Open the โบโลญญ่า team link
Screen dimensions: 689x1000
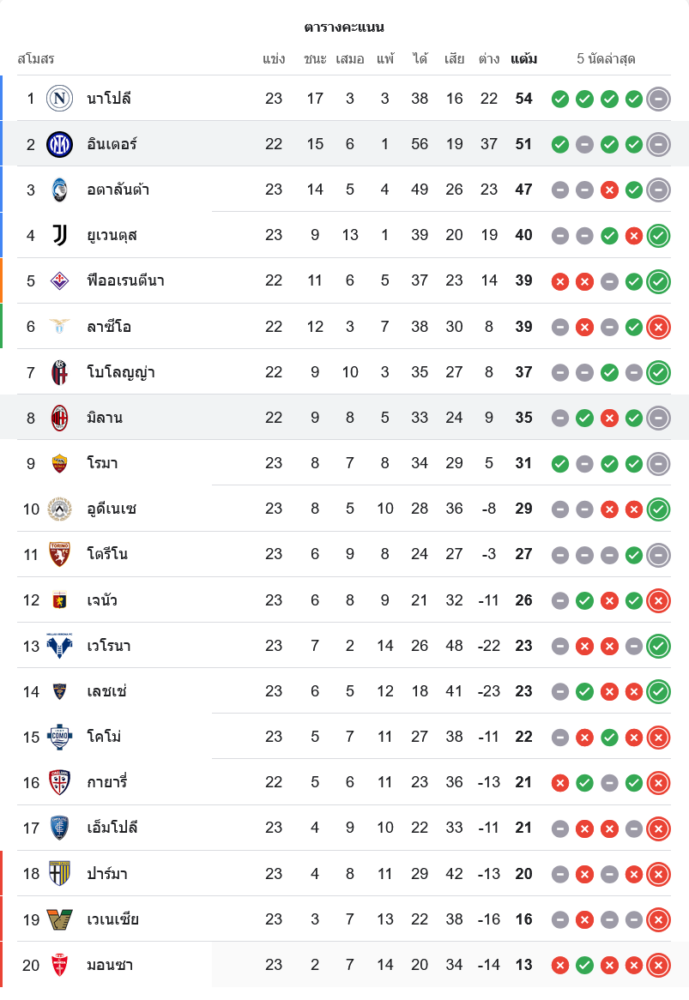click(120, 372)
